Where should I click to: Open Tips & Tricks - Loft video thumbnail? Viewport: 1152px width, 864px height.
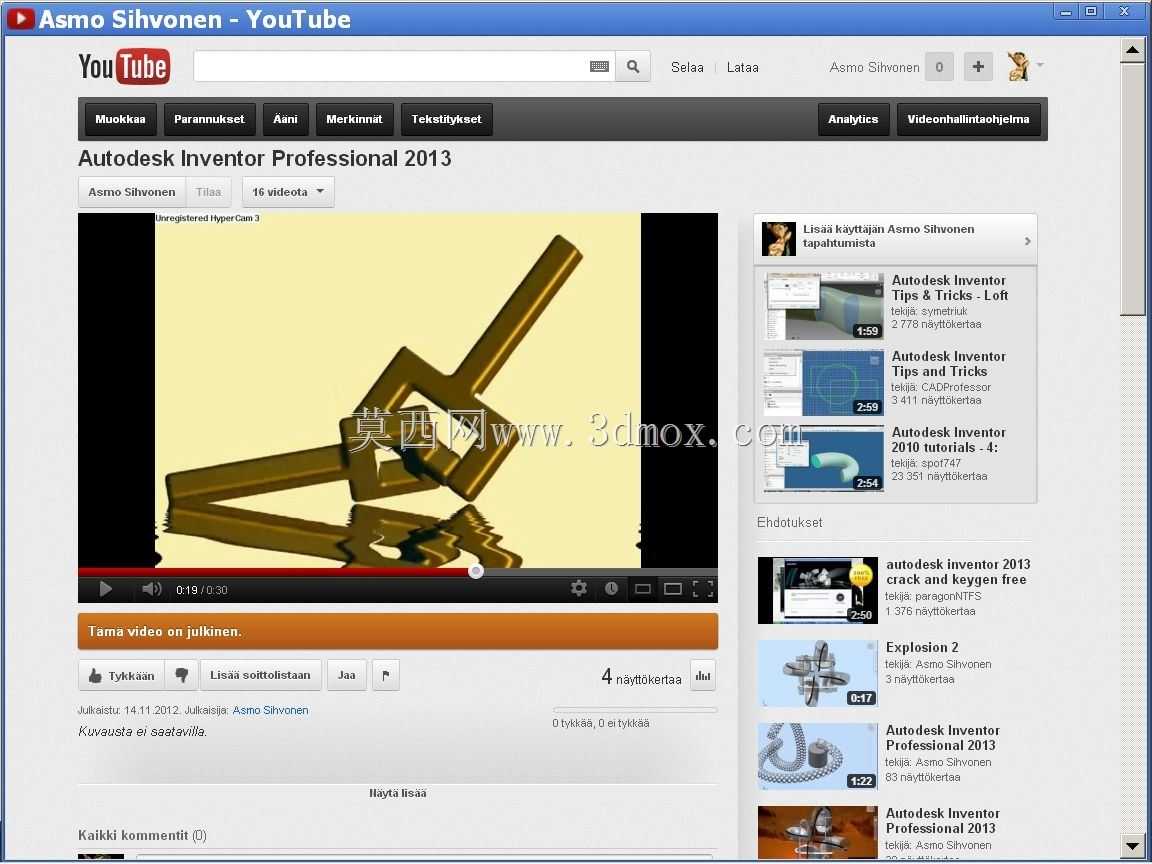824,306
